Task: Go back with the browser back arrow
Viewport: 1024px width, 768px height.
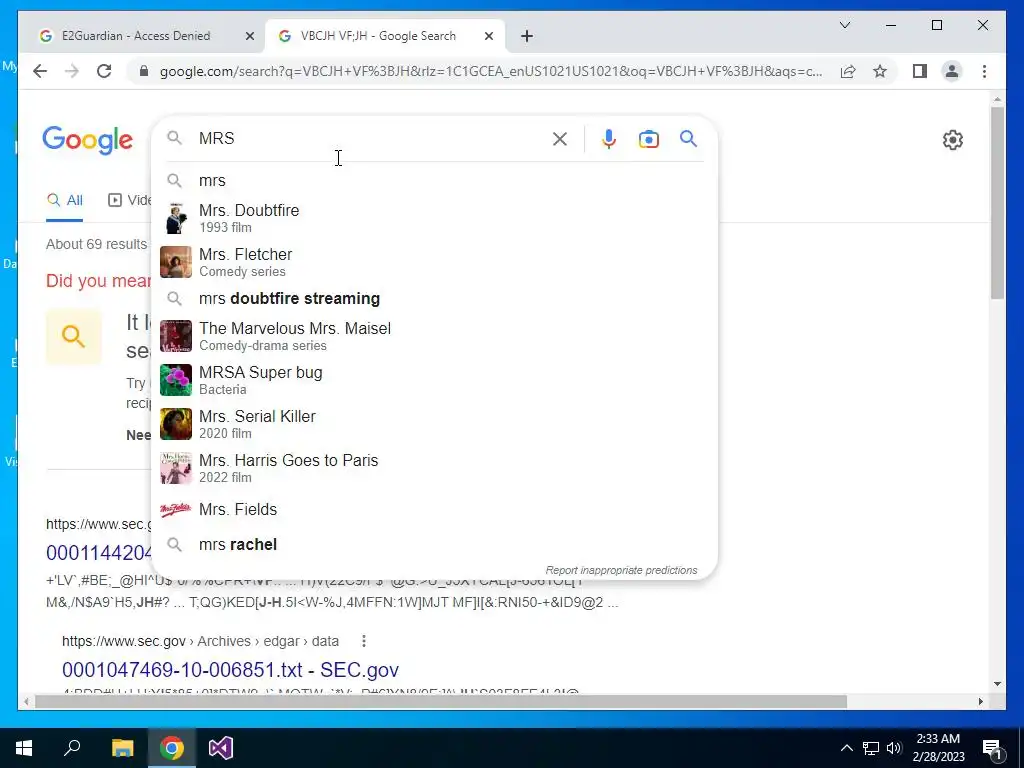Action: (40, 71)
